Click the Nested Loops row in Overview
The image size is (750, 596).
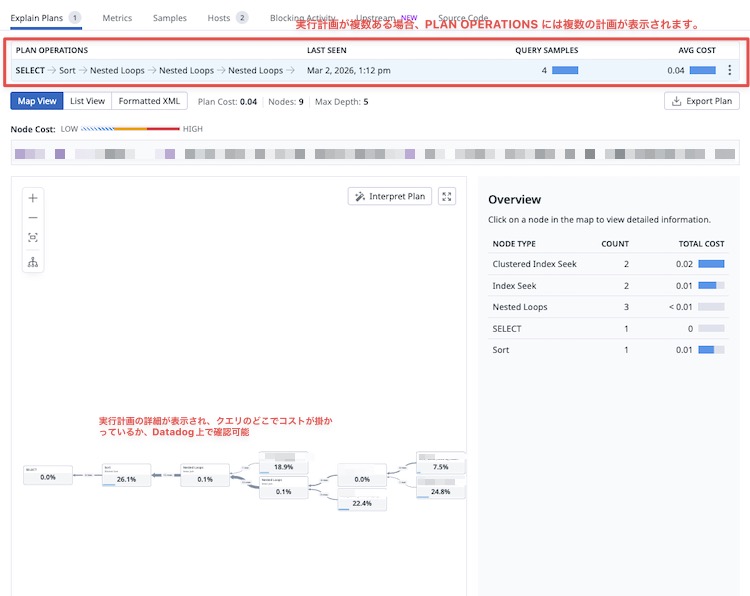click(608, 307)
